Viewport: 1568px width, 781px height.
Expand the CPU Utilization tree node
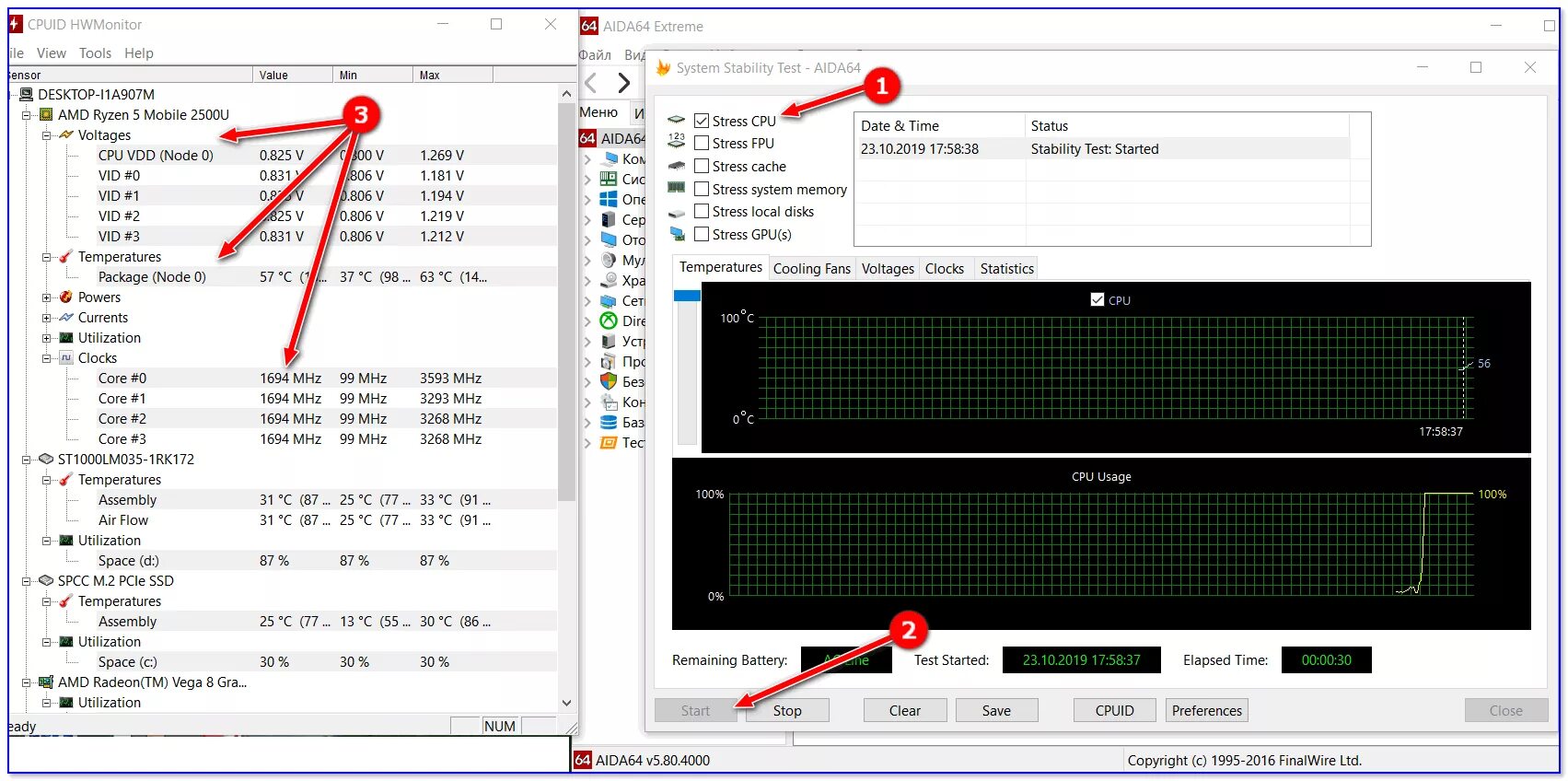[46, 338]
